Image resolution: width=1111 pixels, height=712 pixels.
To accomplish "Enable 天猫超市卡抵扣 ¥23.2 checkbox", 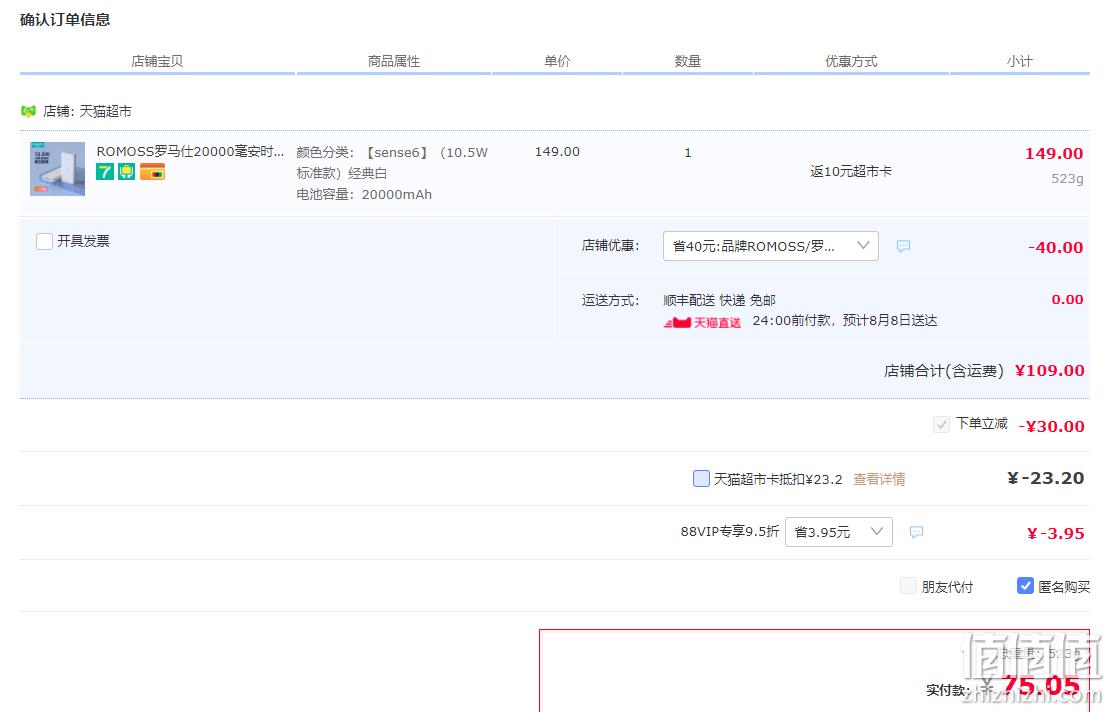I will [701, 479].
